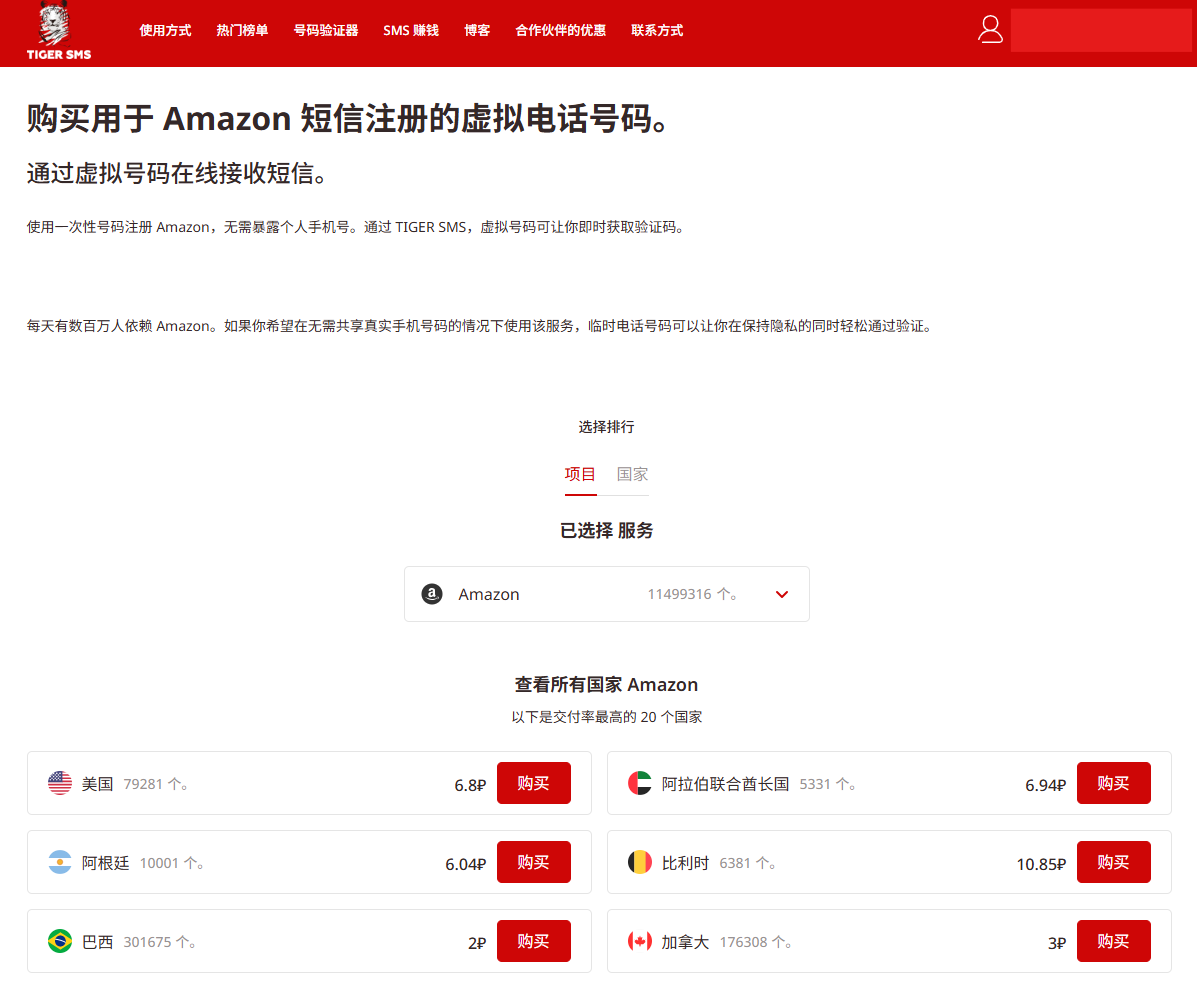Image resolution: width=1197 pixels, height=983 pixels.
Task: Switch to the 国家 tab
Action: 632,474
